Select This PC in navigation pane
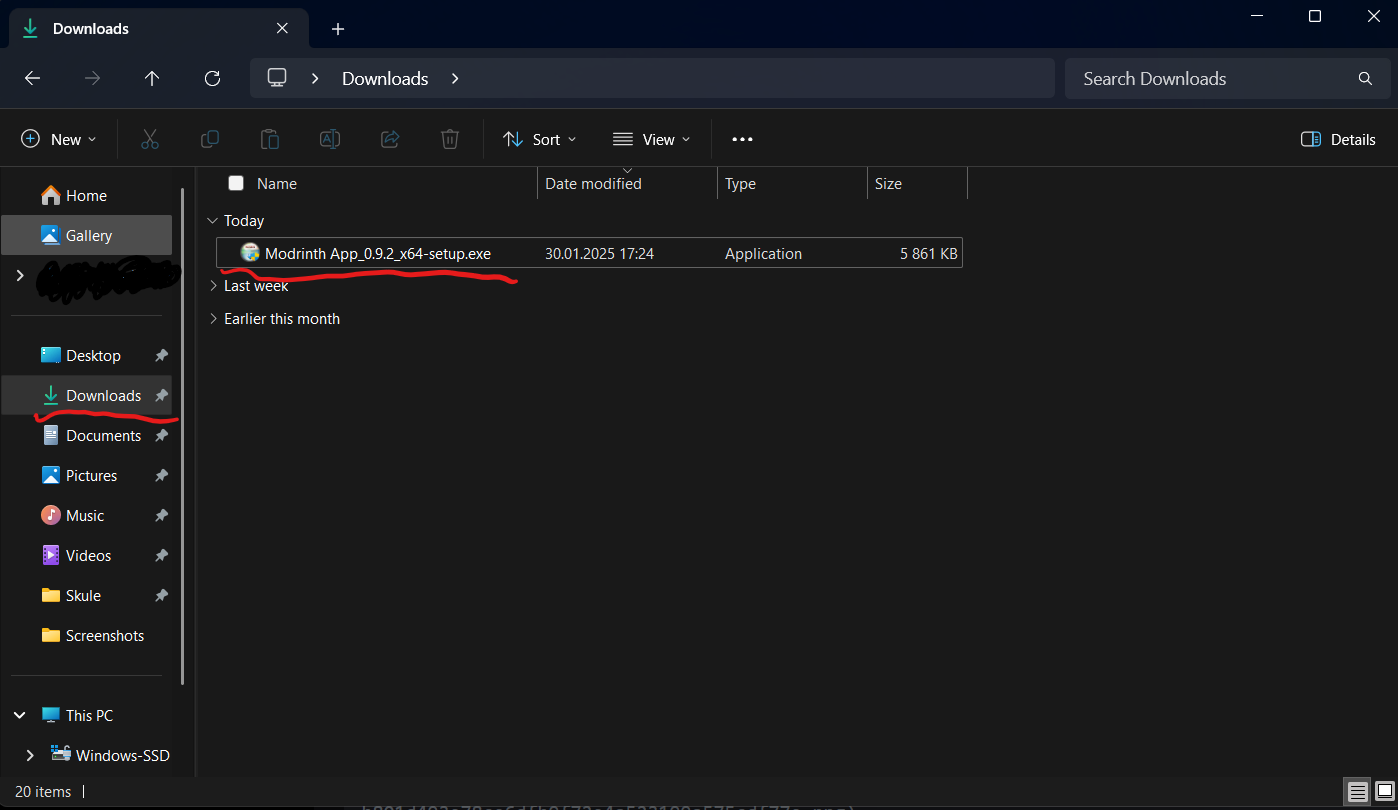Screen dimensions: 1398x810 point(87,716)
